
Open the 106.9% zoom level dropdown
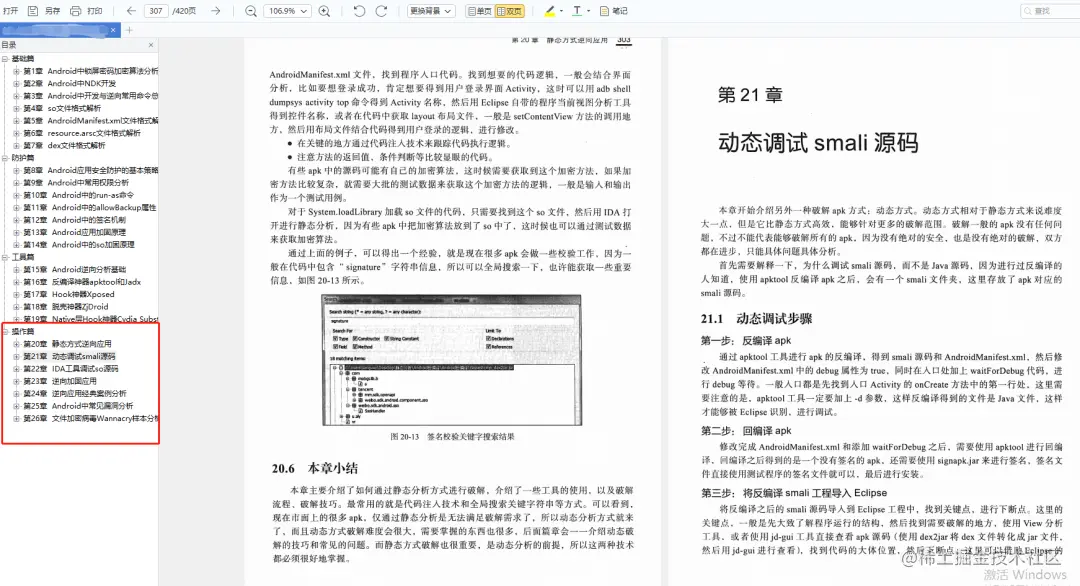(287, 11)
